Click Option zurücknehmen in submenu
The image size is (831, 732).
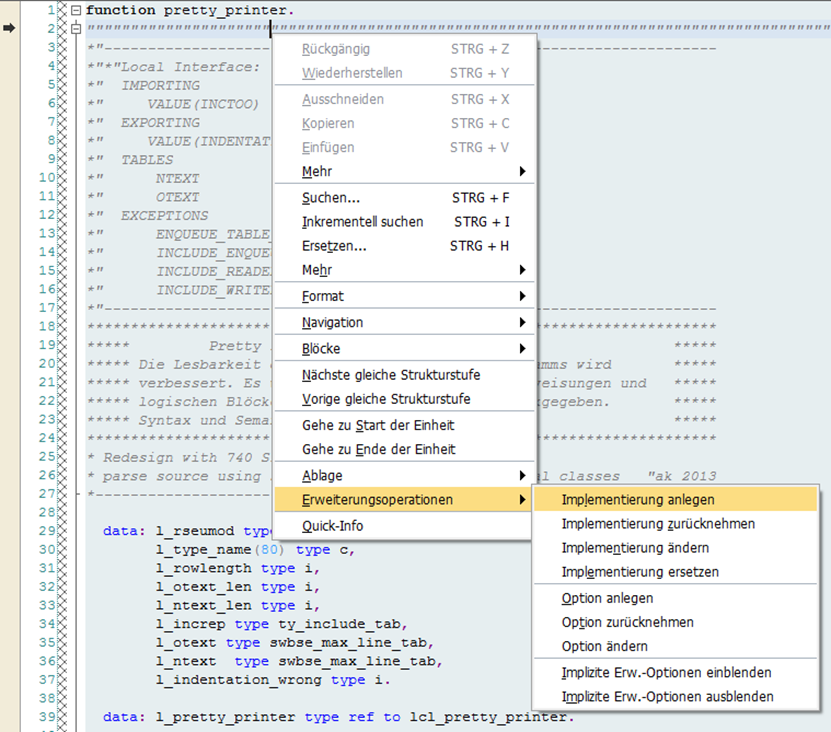pyautogui.click(x=676, y=622)
